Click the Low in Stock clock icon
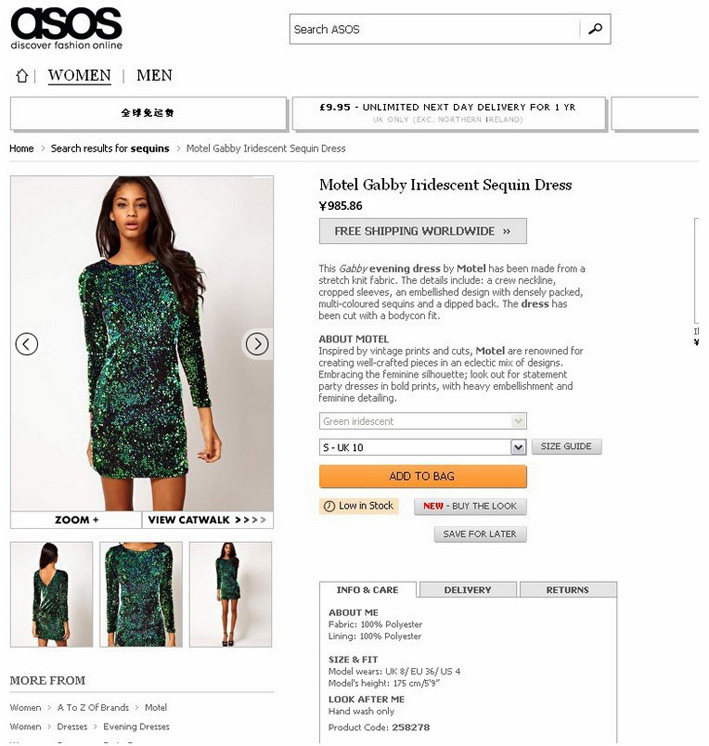The image size is (709, 746). coord(329,506)
